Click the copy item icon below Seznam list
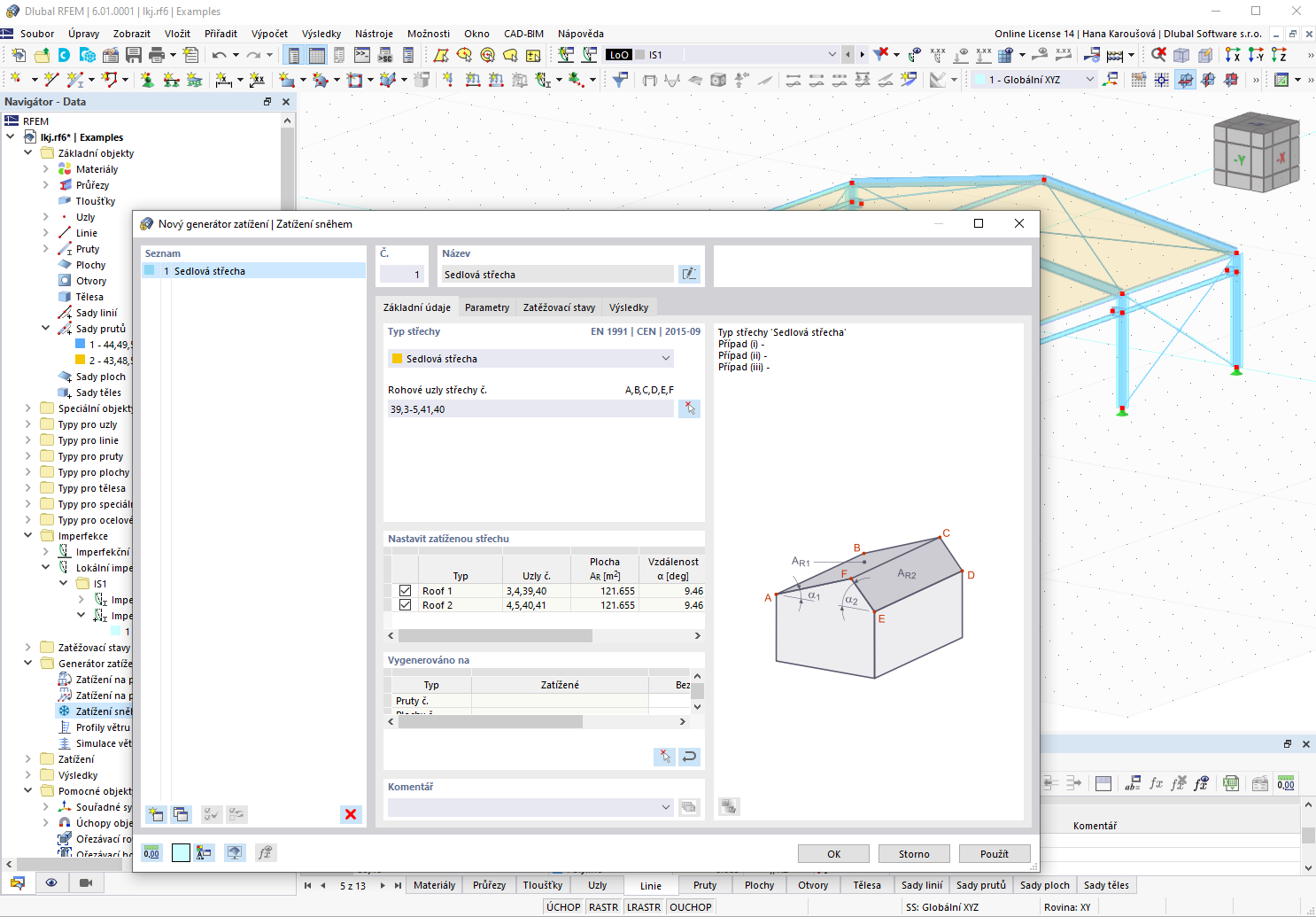 pyautogui.click(x=181, y=814)
